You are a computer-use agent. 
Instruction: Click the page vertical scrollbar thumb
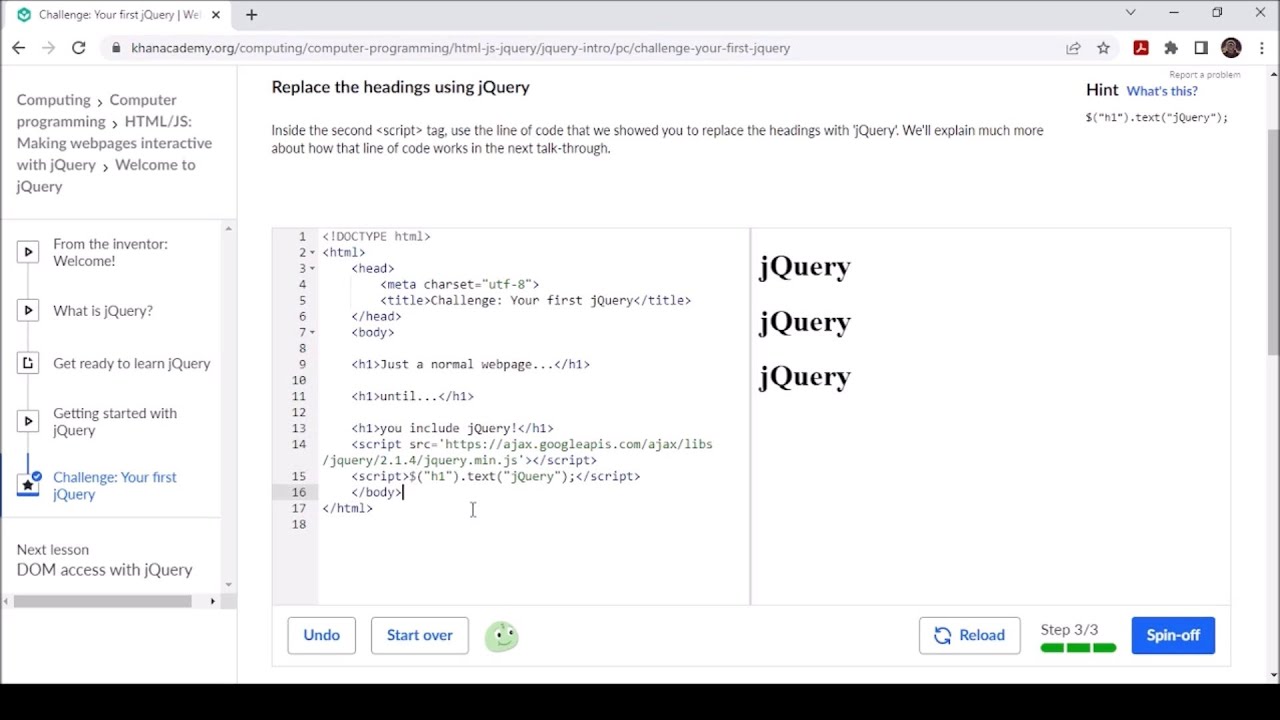coord(1273,241)
